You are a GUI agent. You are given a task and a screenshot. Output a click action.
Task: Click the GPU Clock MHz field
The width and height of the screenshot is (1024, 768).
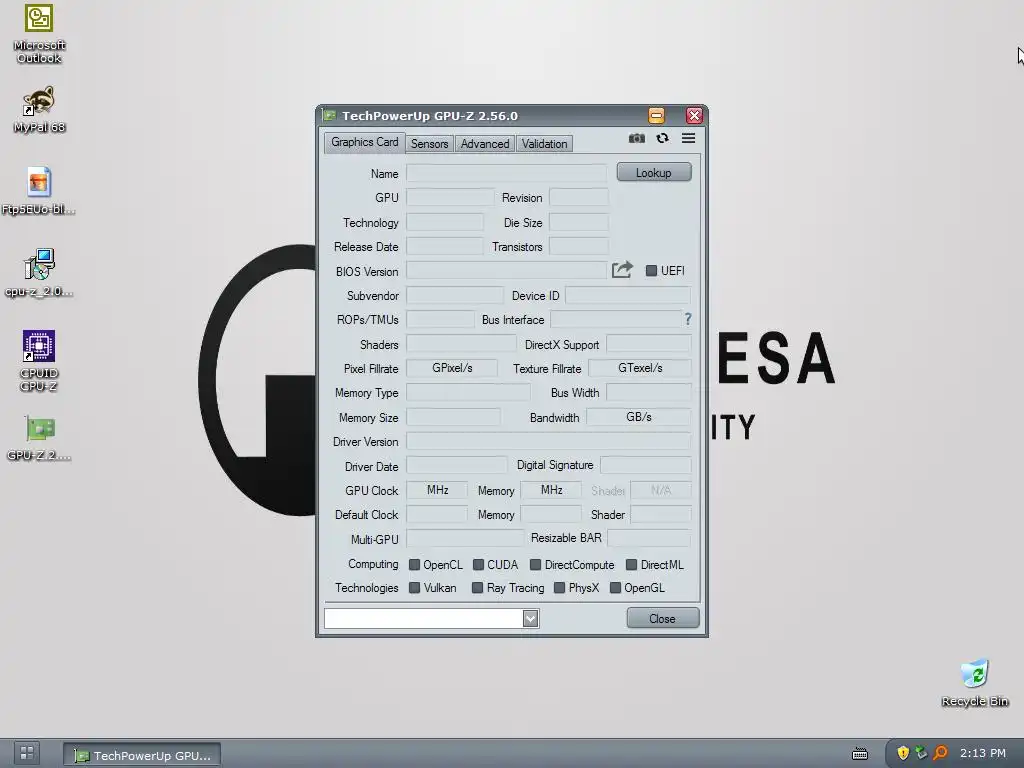pos(437,490)
